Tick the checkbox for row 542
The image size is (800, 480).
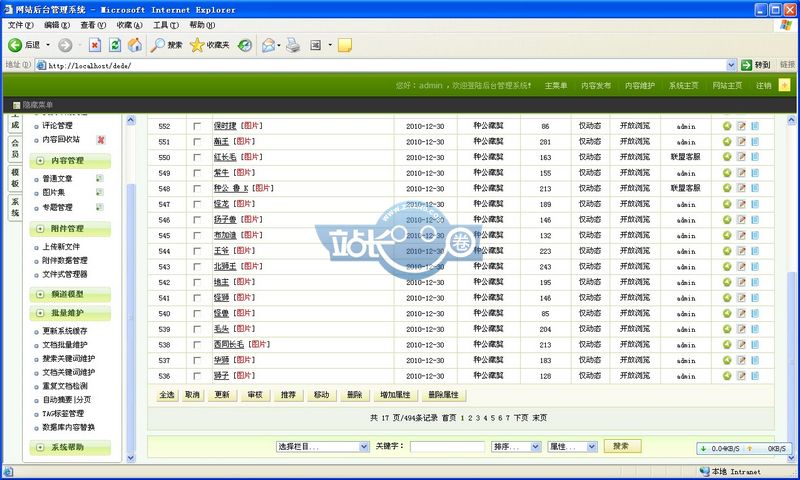[x=197, y=282]
